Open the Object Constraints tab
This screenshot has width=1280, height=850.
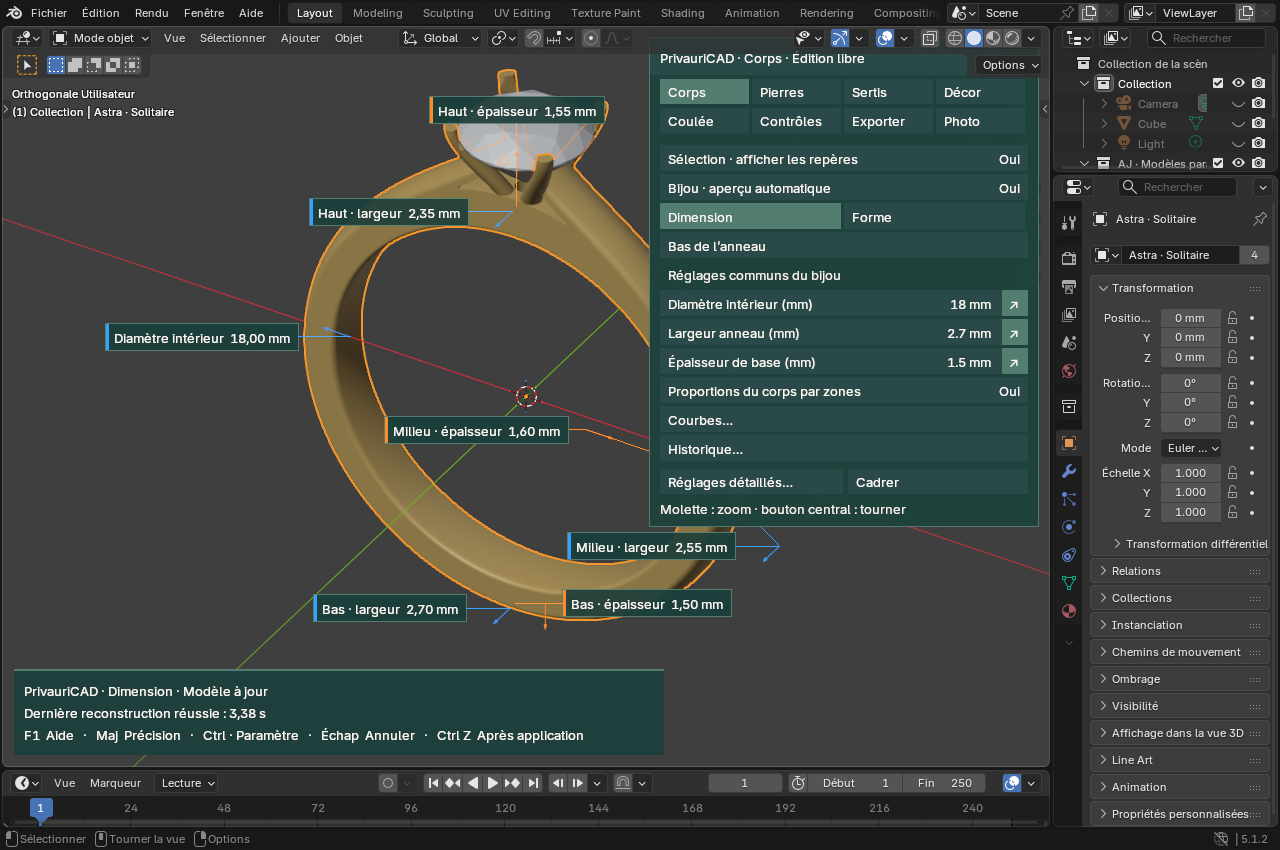pos(1069,555)
